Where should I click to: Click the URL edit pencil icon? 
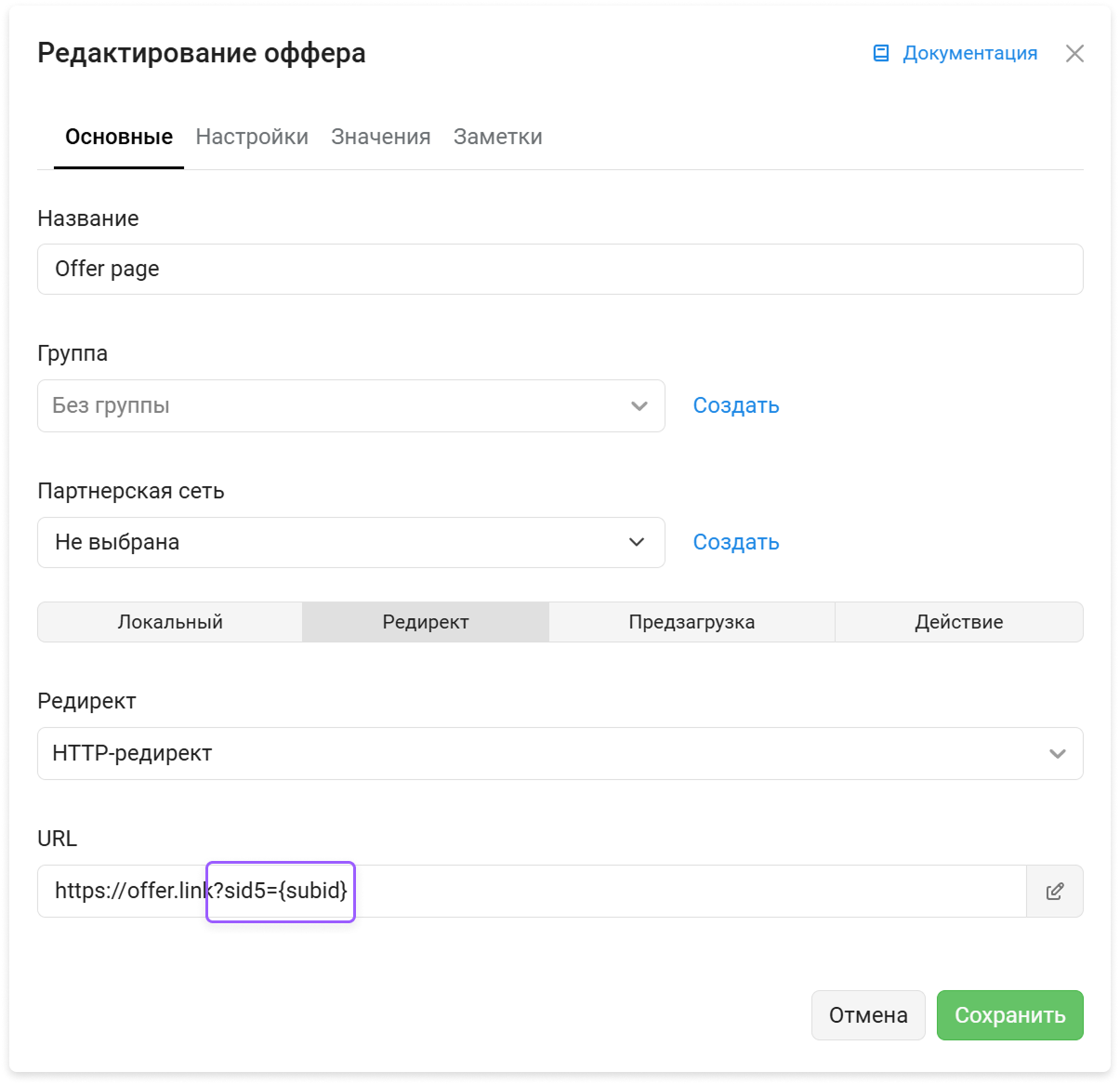point(1055,892)
